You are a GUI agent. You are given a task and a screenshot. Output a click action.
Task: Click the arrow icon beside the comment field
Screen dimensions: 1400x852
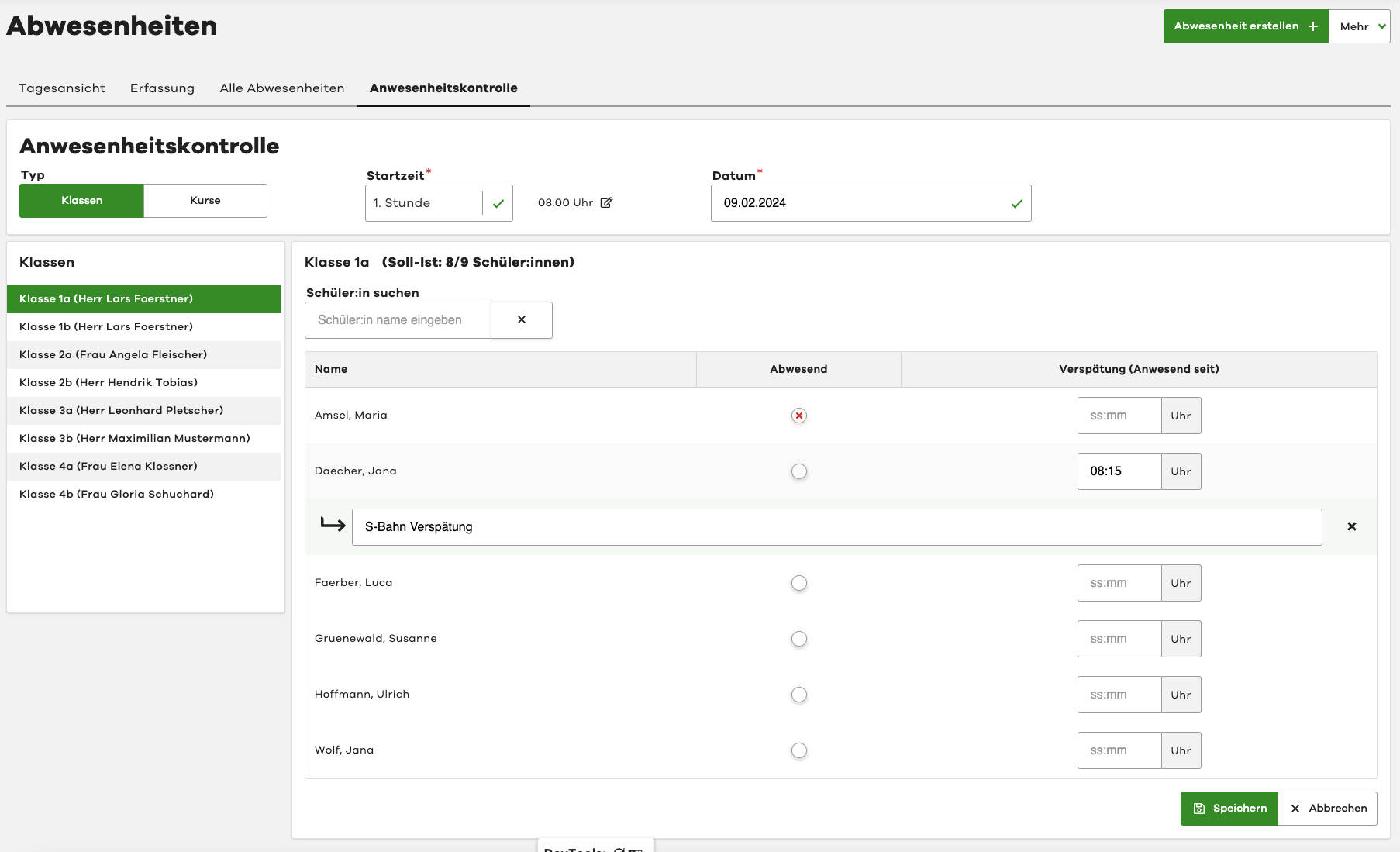coord(333,526)
